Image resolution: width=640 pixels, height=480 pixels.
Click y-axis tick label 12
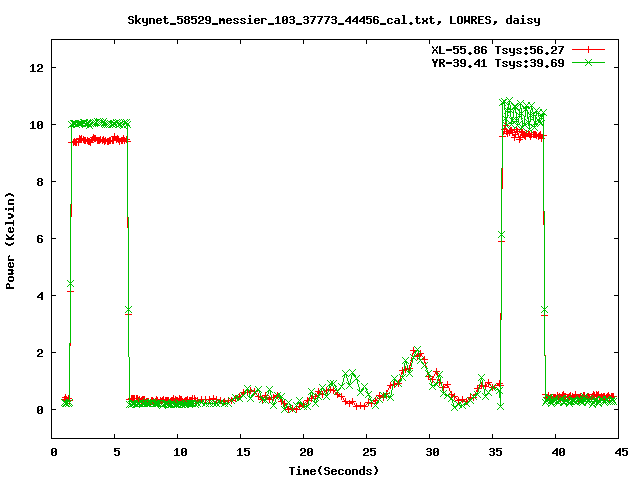[x=36, y=68]
